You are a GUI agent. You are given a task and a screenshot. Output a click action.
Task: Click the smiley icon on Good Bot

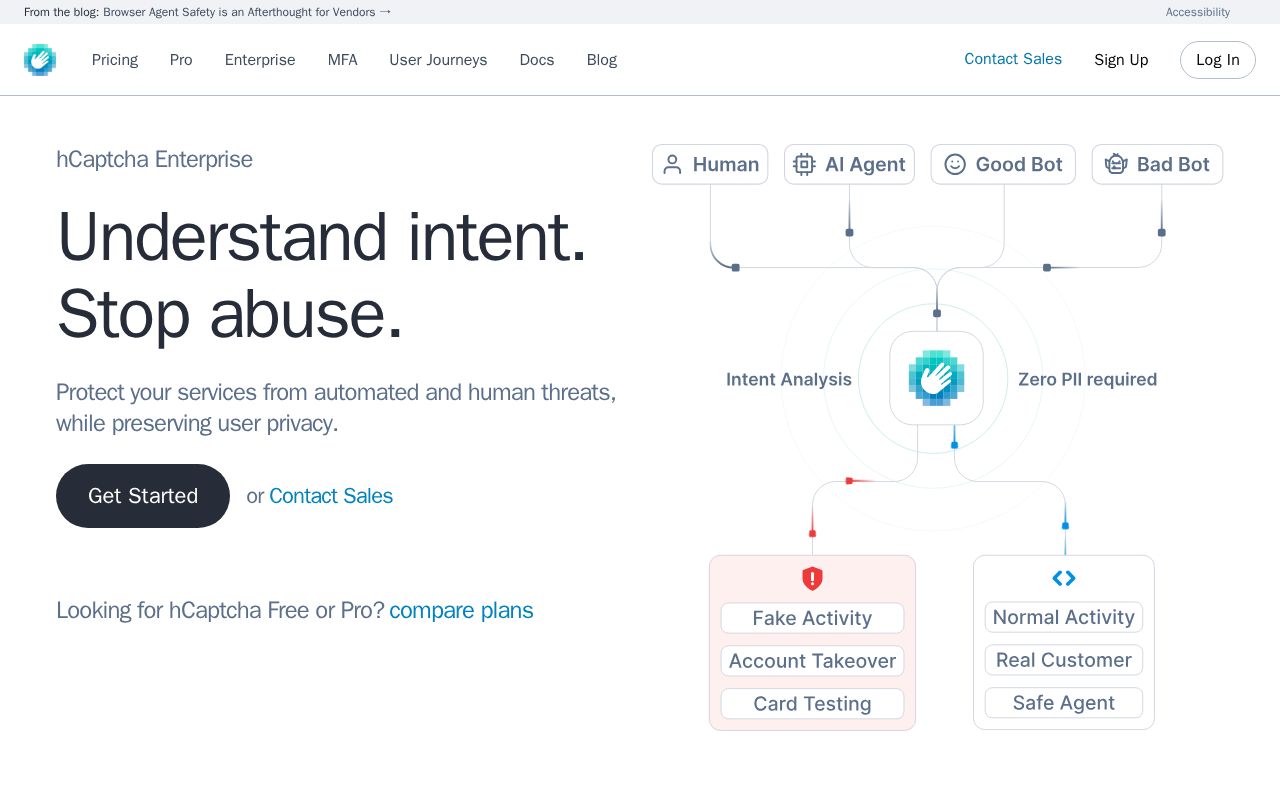tap(955, 165)
